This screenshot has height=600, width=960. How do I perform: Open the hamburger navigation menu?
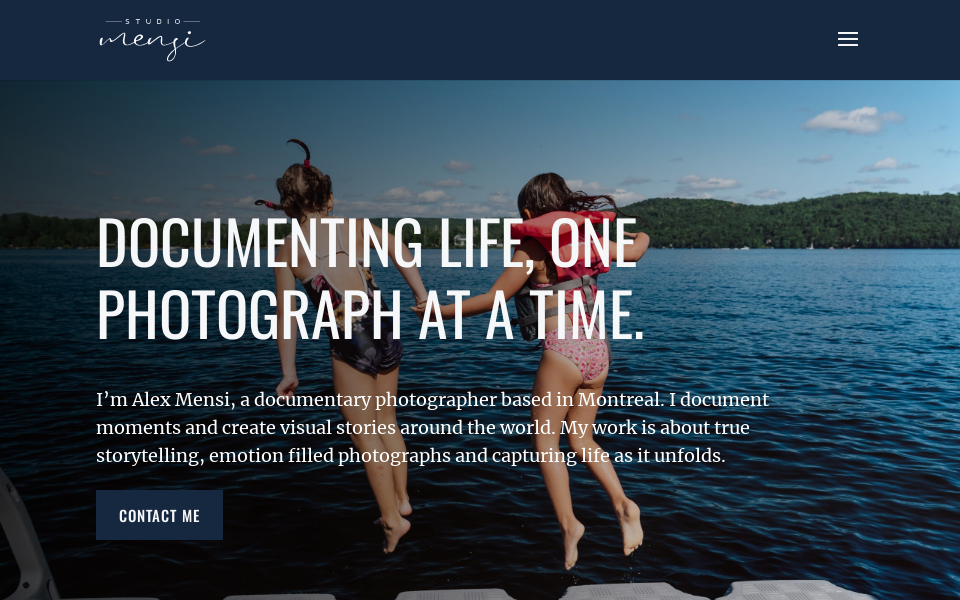click(848, 39)
